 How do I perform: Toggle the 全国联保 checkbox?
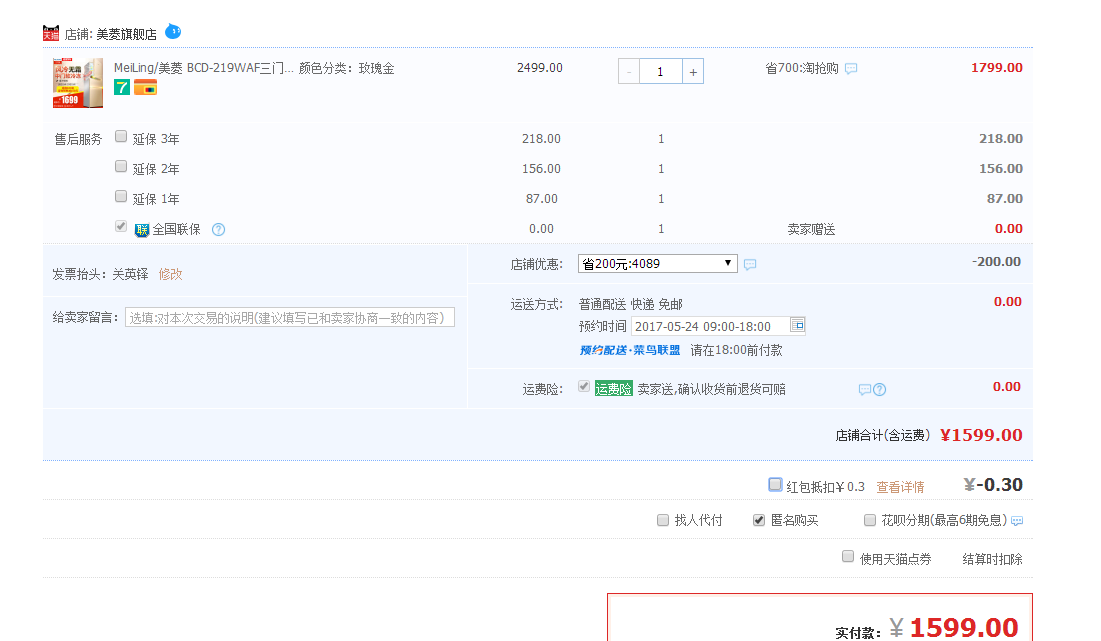tap(121, 226)
